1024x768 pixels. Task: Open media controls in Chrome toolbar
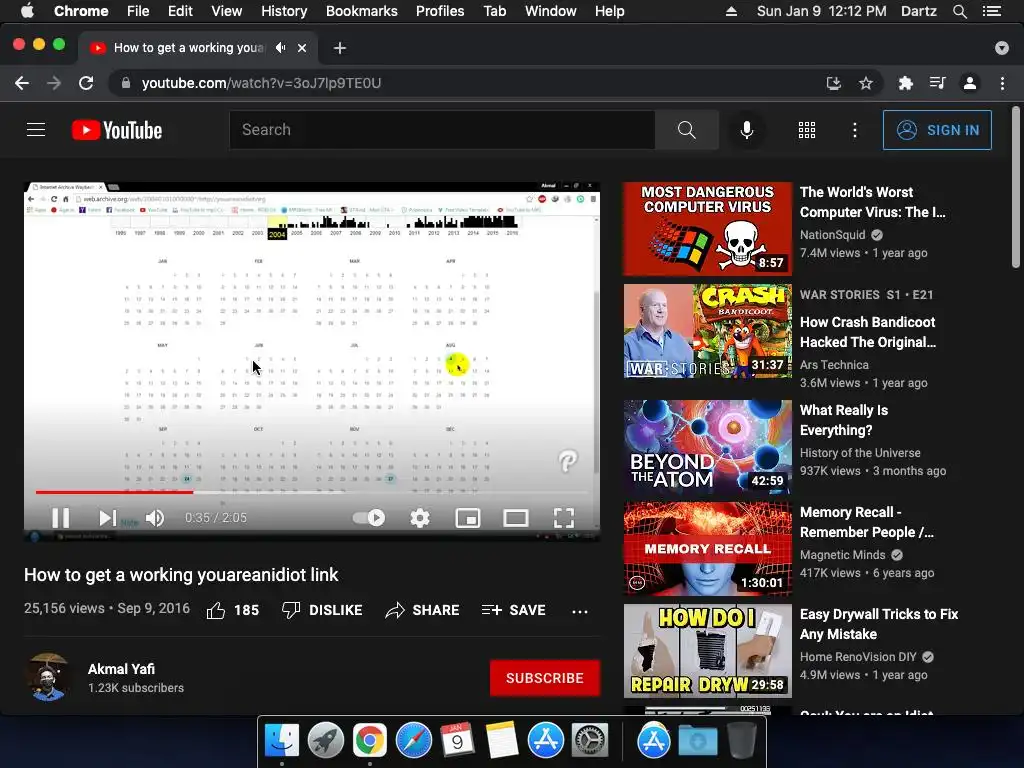(x=937, y=83)
